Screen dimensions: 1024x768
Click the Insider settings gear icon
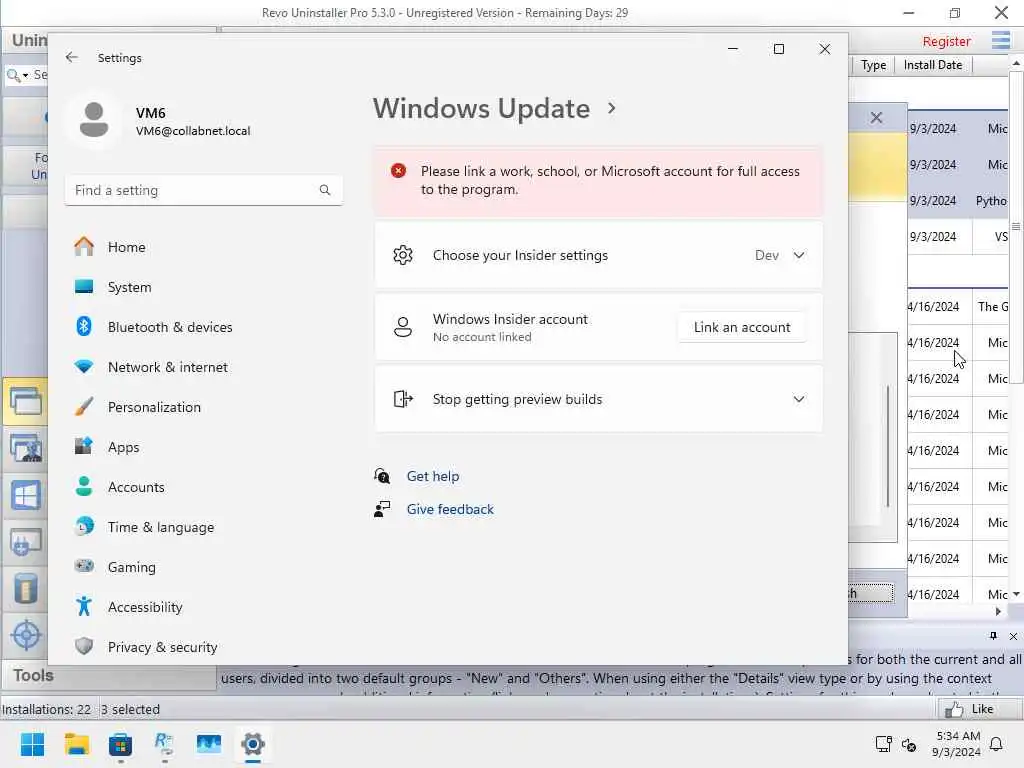[x=403, y=255]
